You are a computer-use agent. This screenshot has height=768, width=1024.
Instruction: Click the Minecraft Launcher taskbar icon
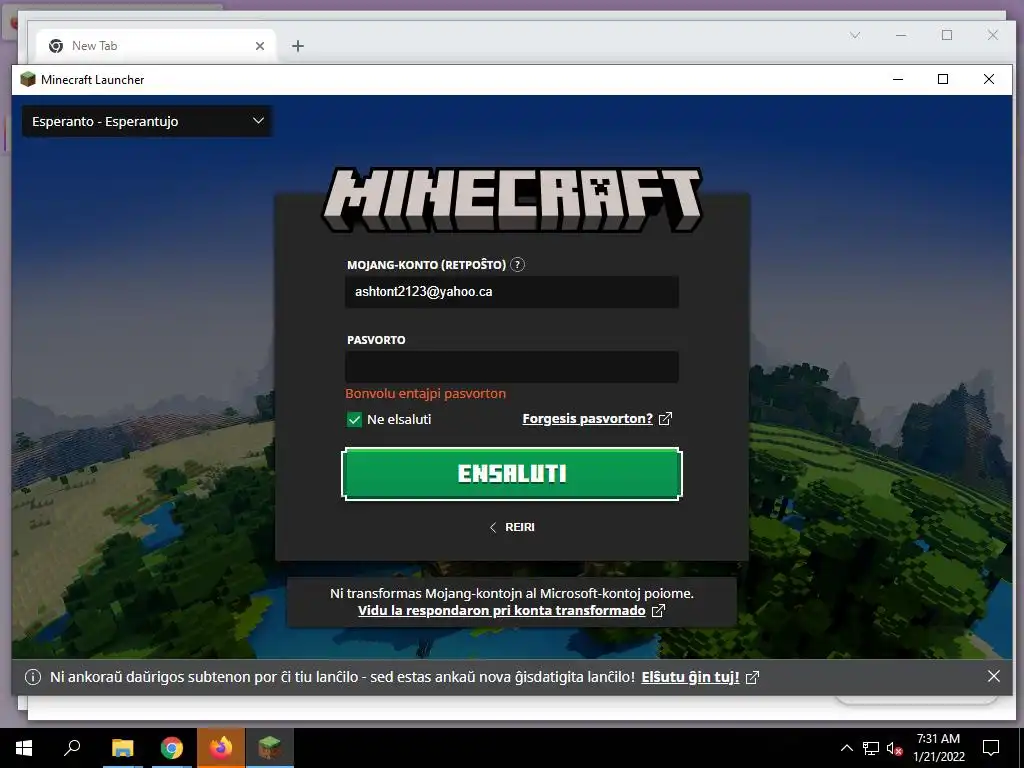pos(270,748)
